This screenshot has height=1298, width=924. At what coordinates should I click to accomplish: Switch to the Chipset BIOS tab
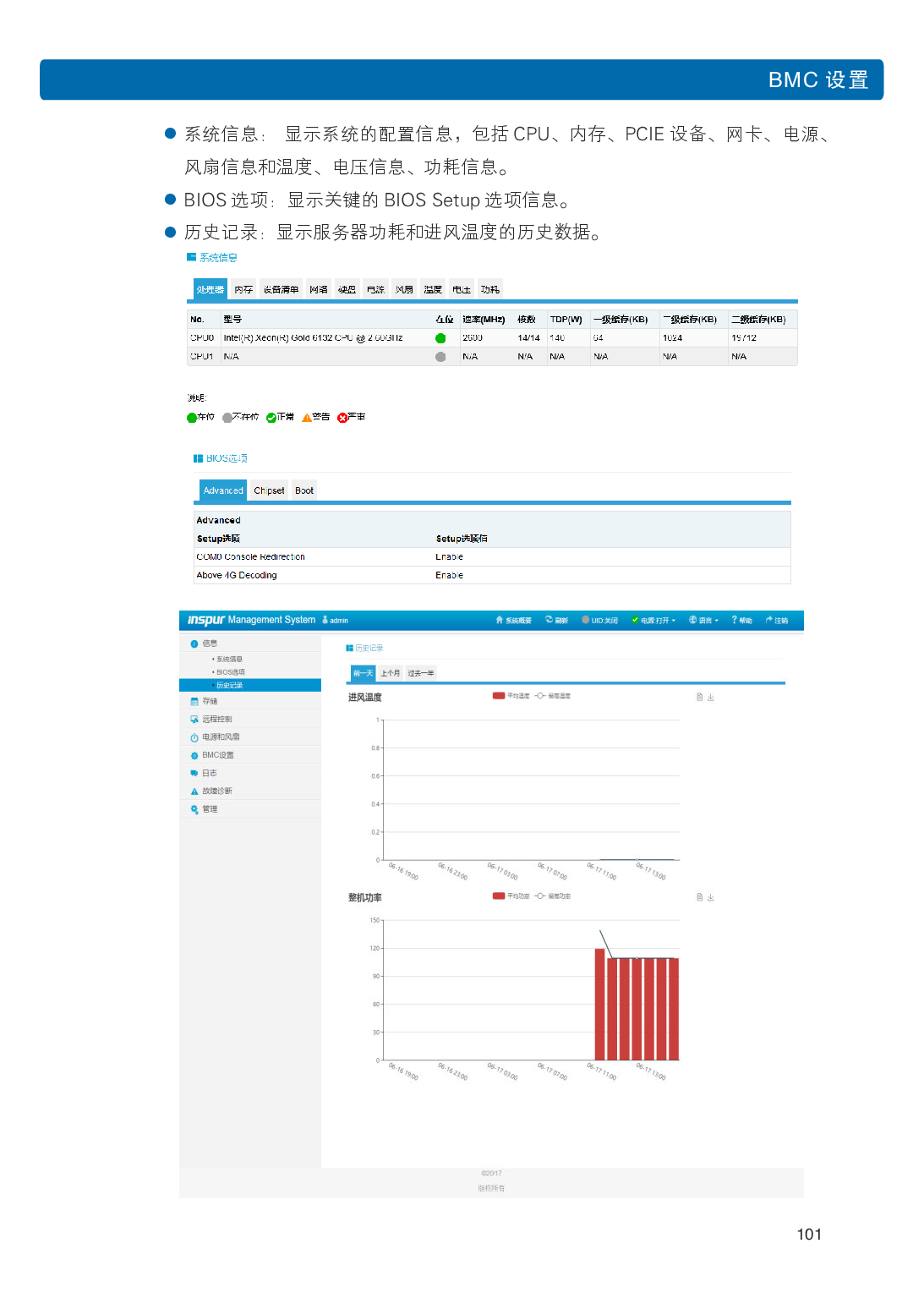point(269,490)
